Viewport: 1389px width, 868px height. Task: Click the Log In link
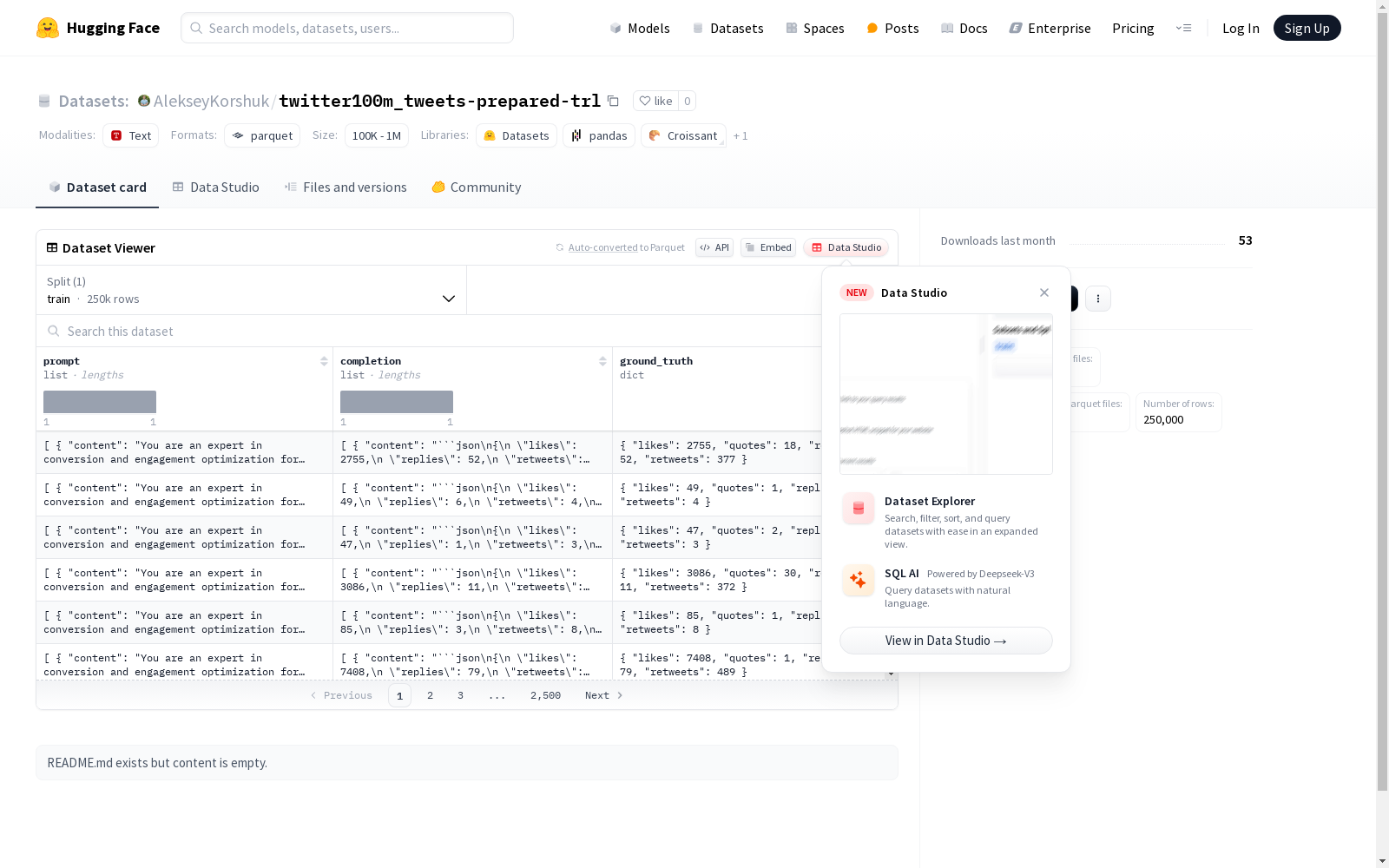[1241, 28]
